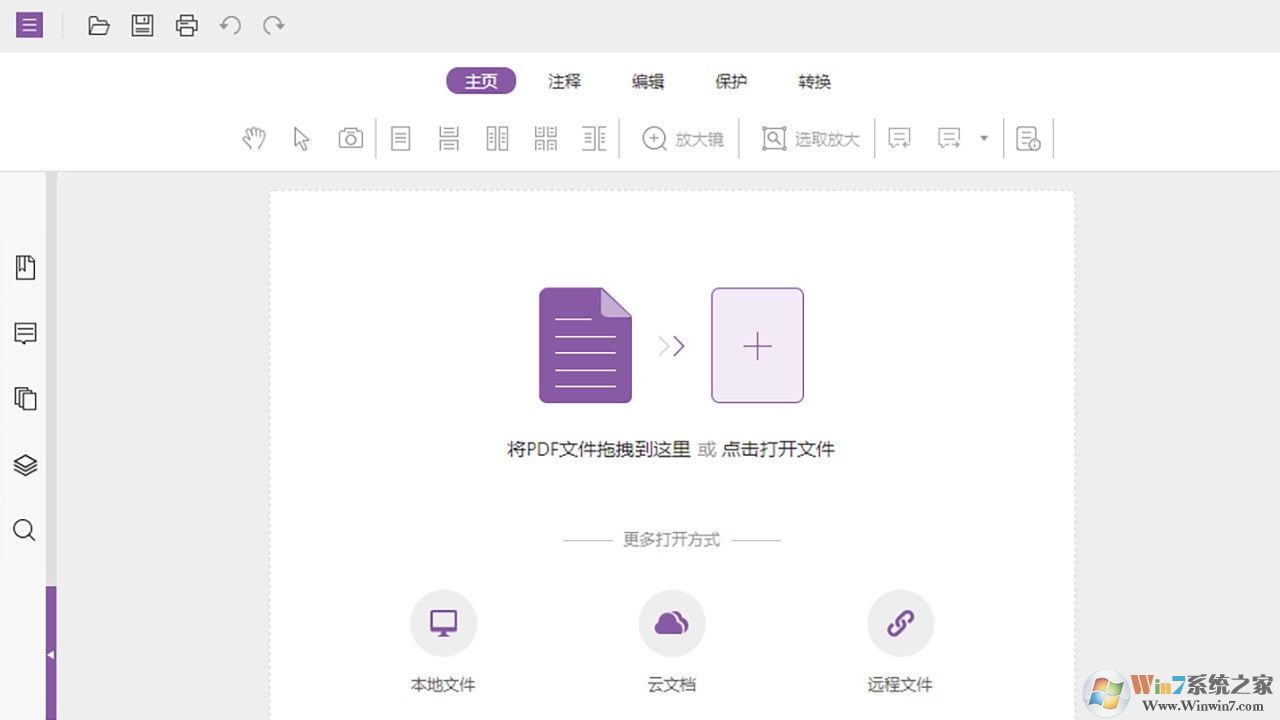Switch to the 注释 tab
The width and height of the screenshot is (1280, 720).
(x=565, y=82)
